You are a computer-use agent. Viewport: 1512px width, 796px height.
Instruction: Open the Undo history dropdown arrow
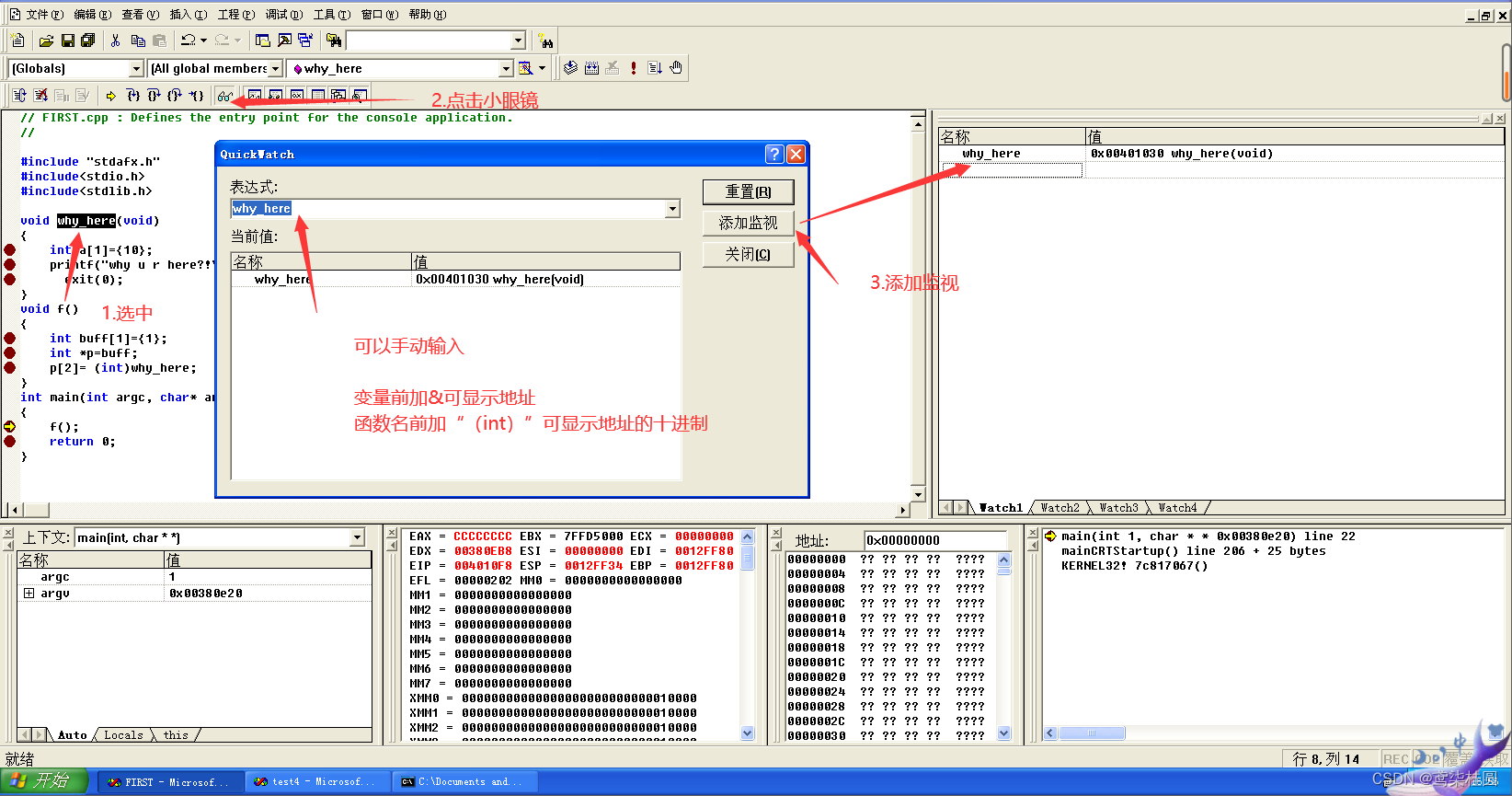coord(203,40)
